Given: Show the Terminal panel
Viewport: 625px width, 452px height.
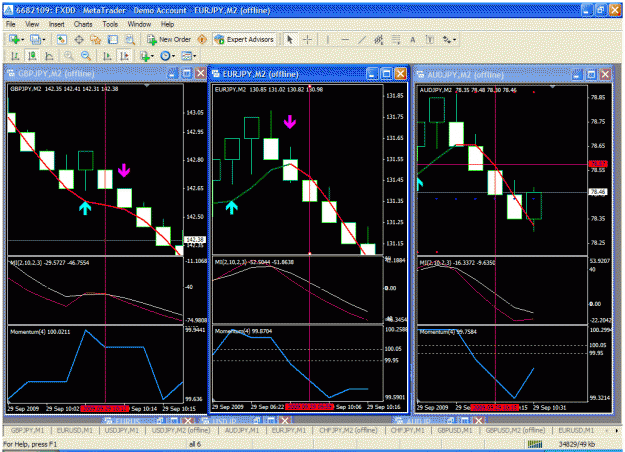Looking at the screenshot, I should [113, 39].
